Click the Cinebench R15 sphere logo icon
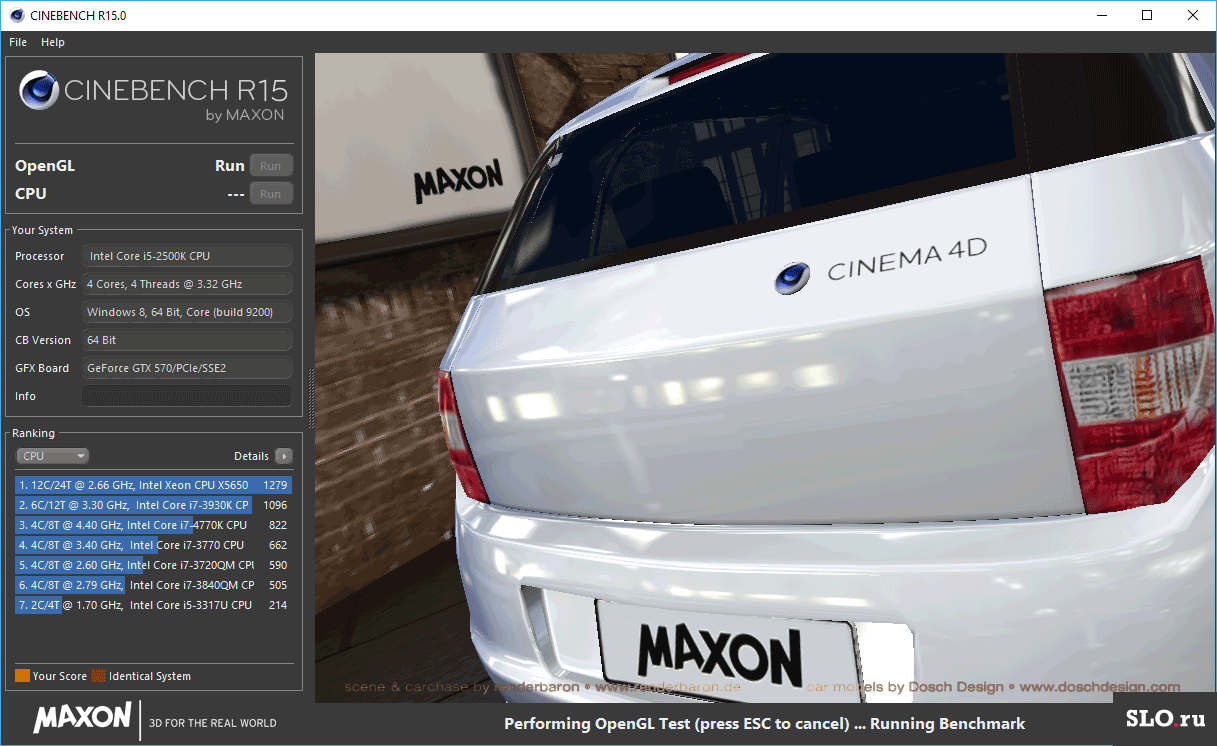Image resolution: width=1217 pixels, height=746 pixels. pyautogui.click(x=39, y=91)
